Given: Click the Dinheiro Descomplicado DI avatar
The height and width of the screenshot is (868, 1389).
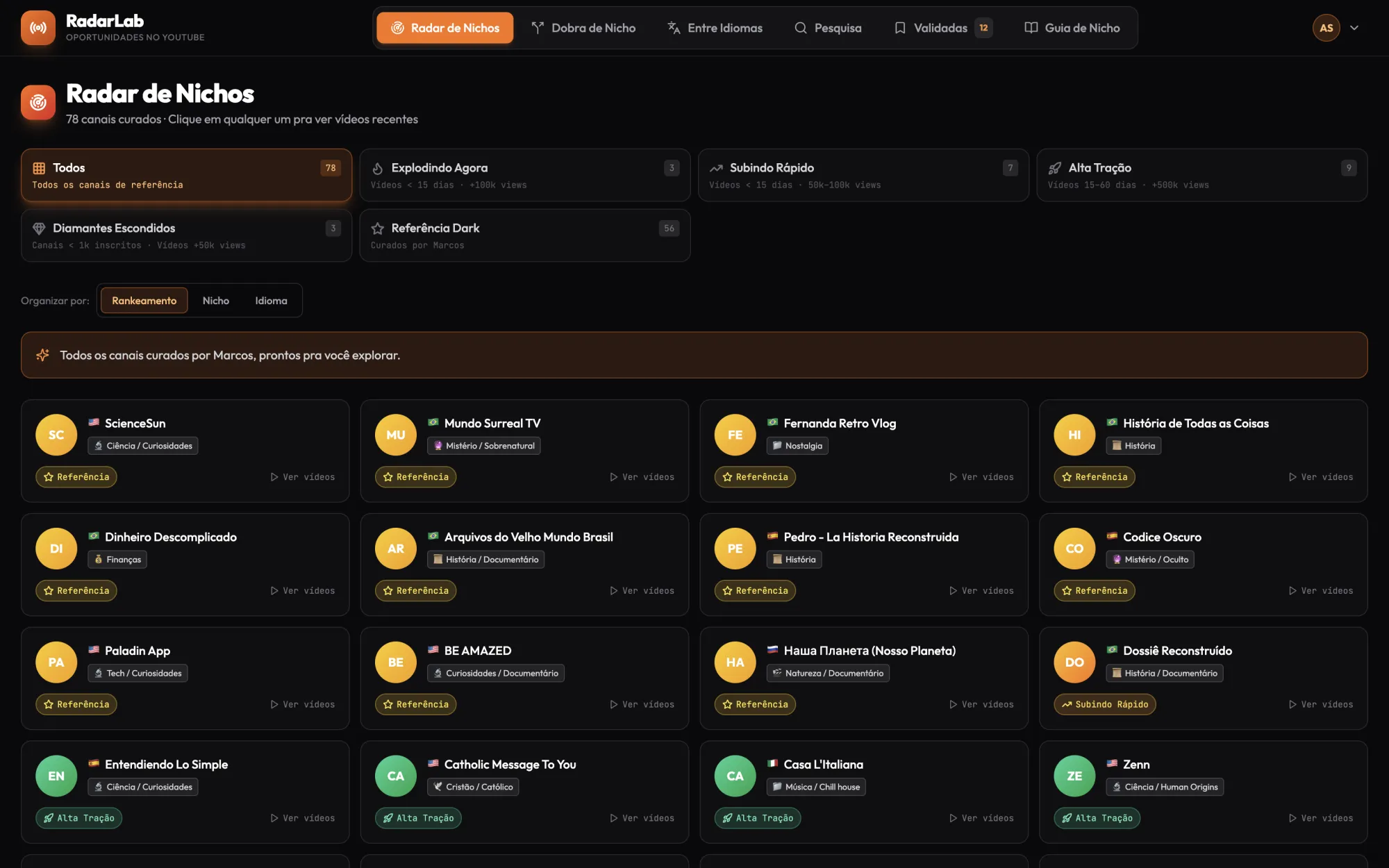Looking at the screenshot, I should [56, 549].
